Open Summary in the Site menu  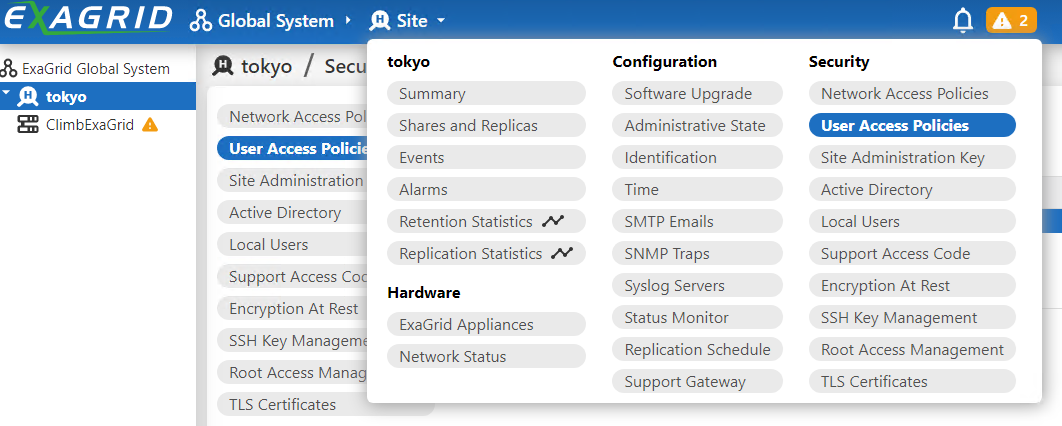(x=486, y=93)
